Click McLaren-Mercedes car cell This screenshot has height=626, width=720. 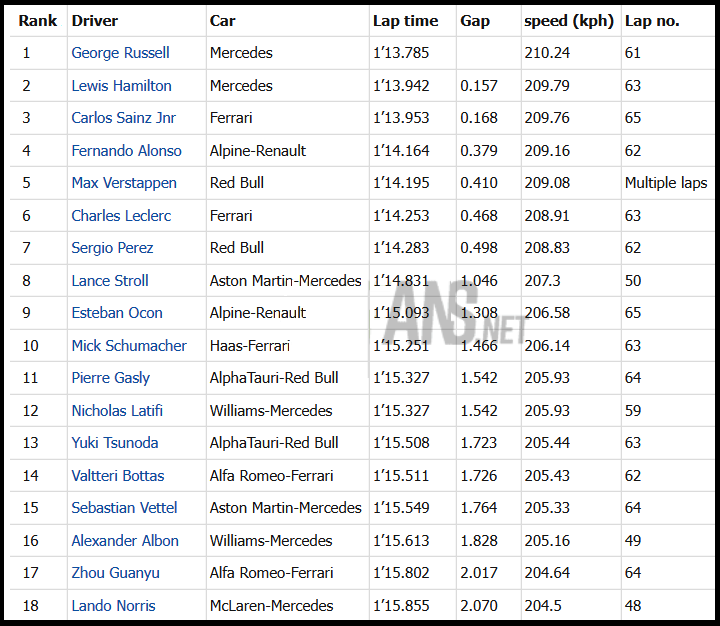click(271, 606)
